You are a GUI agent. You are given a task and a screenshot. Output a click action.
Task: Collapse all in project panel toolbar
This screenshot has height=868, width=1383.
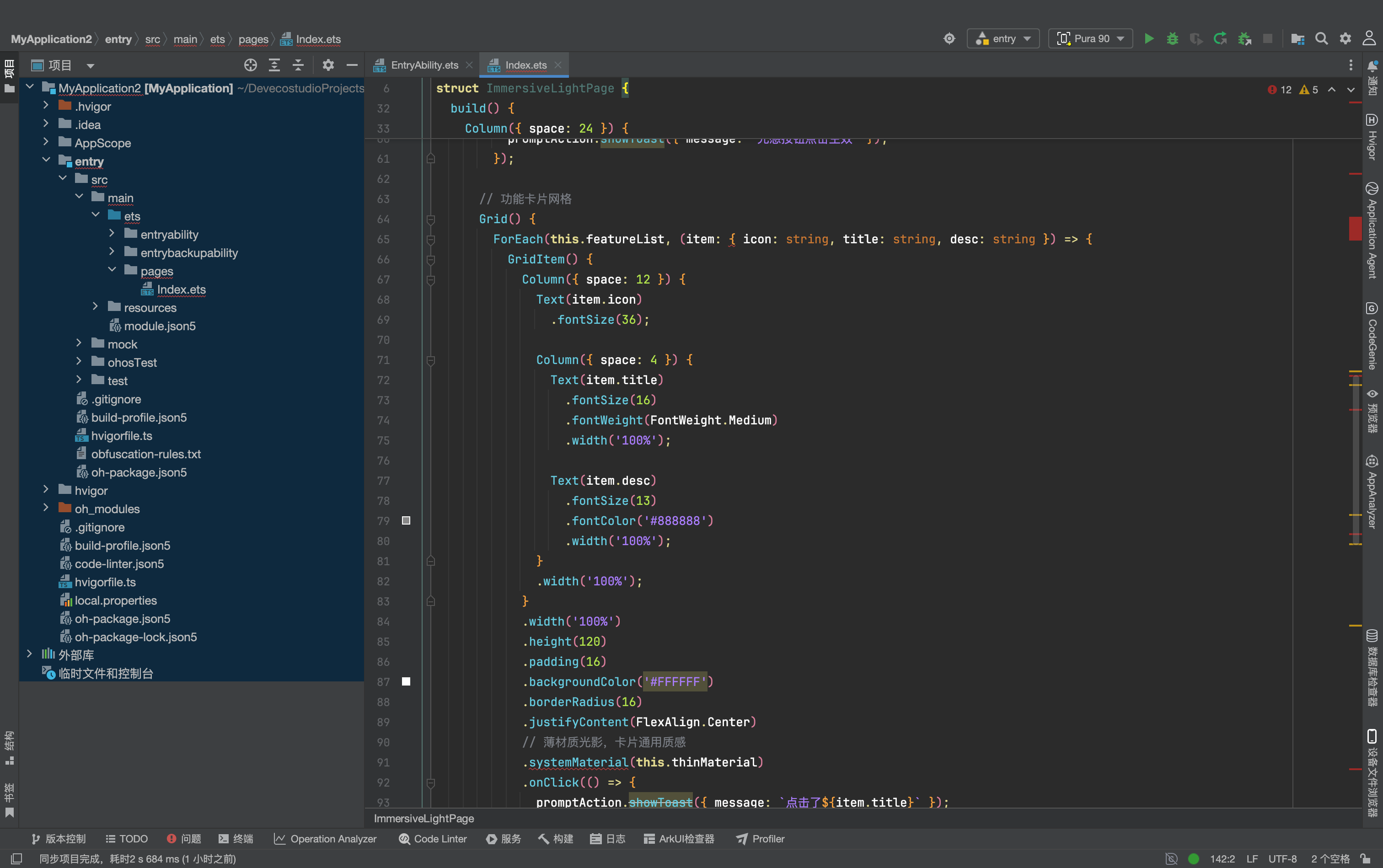298,65
